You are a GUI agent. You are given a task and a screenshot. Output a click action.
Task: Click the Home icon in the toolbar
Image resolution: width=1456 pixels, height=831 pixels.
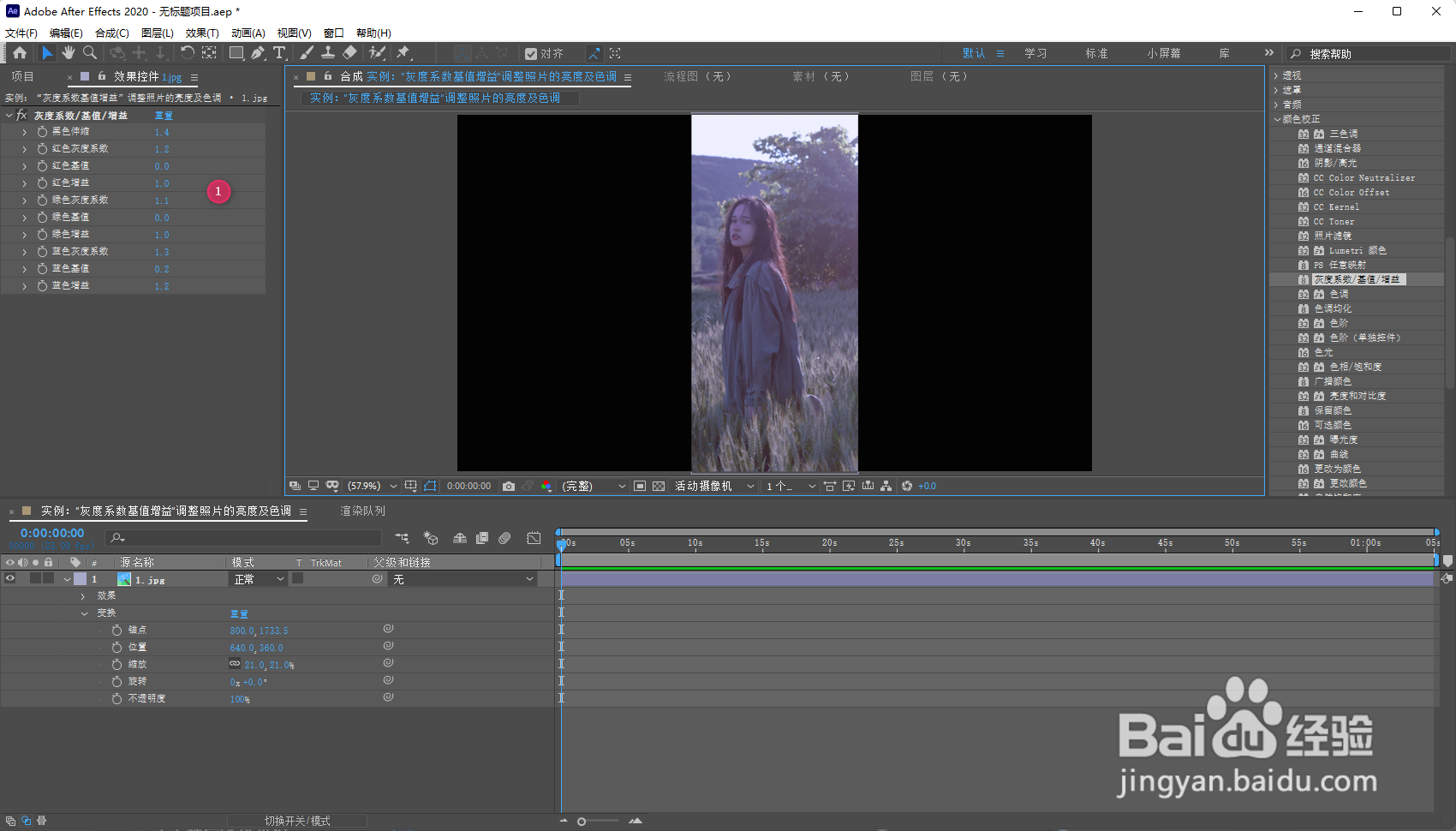pyautogui.click(x=19, y=53)
